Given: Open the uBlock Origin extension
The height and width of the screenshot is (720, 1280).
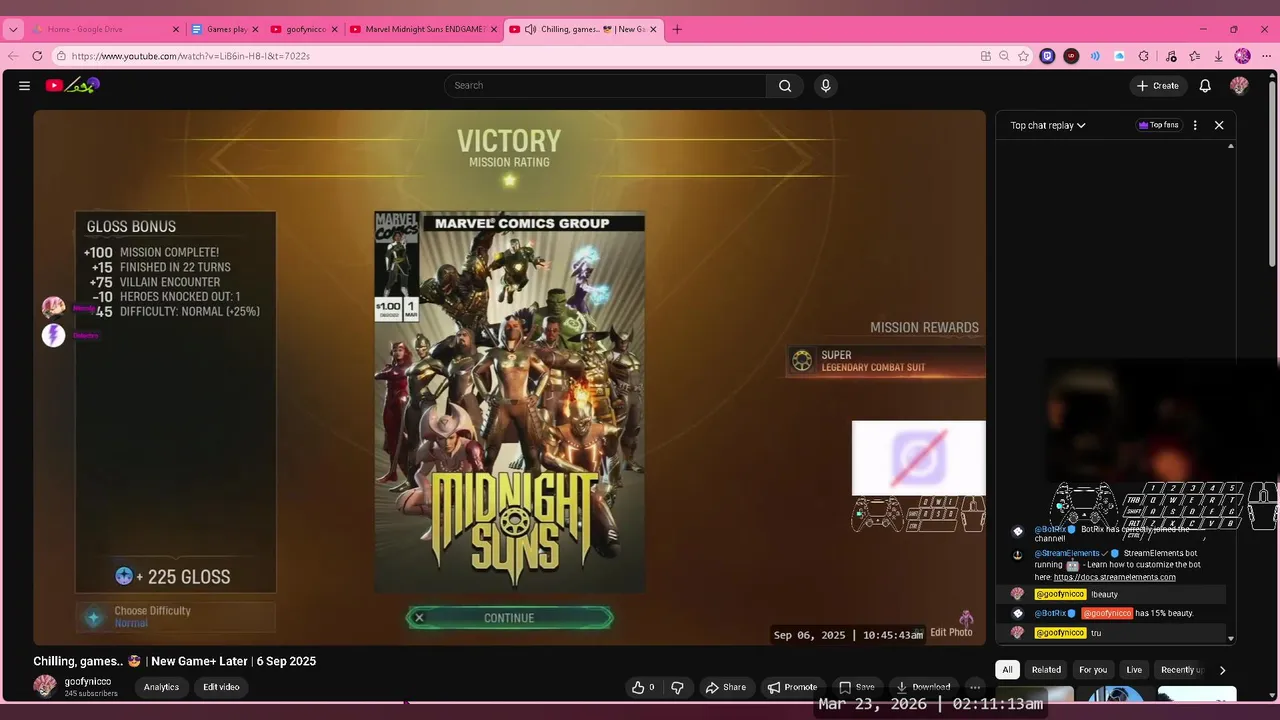Looking at the screenshot, I should (x=1071, y=56).
